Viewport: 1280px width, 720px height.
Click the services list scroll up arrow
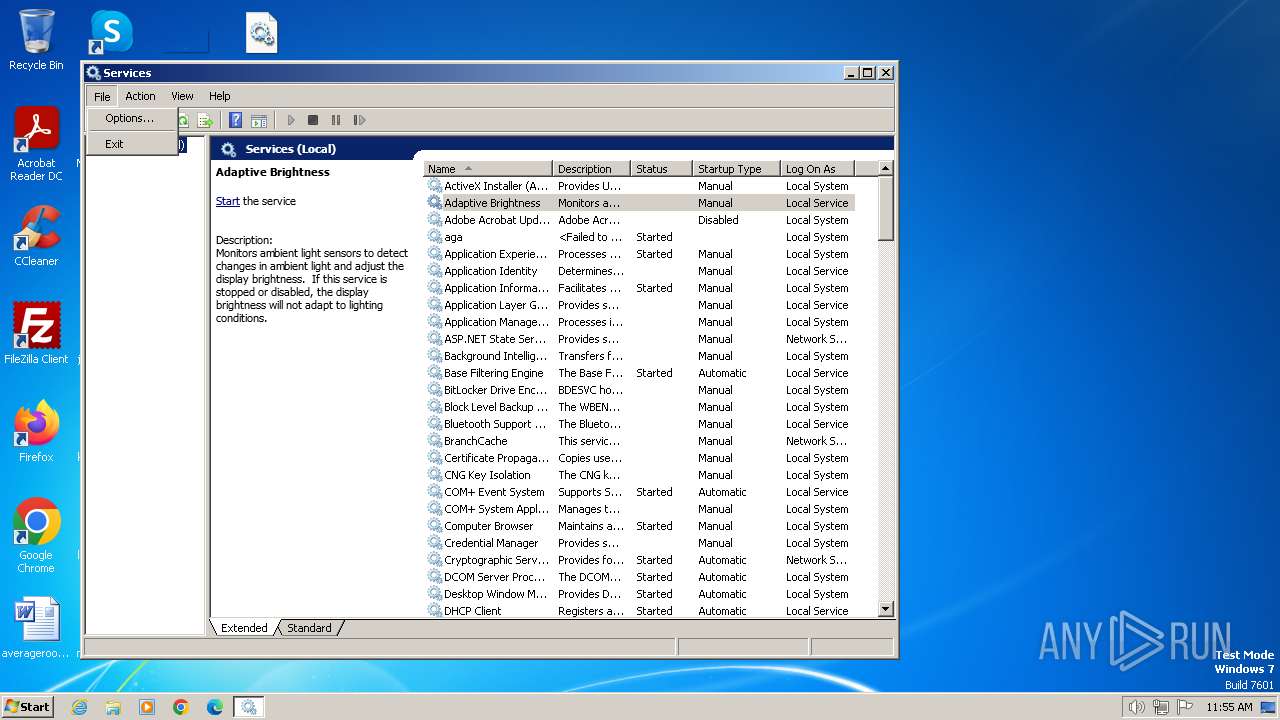point(885,169)
